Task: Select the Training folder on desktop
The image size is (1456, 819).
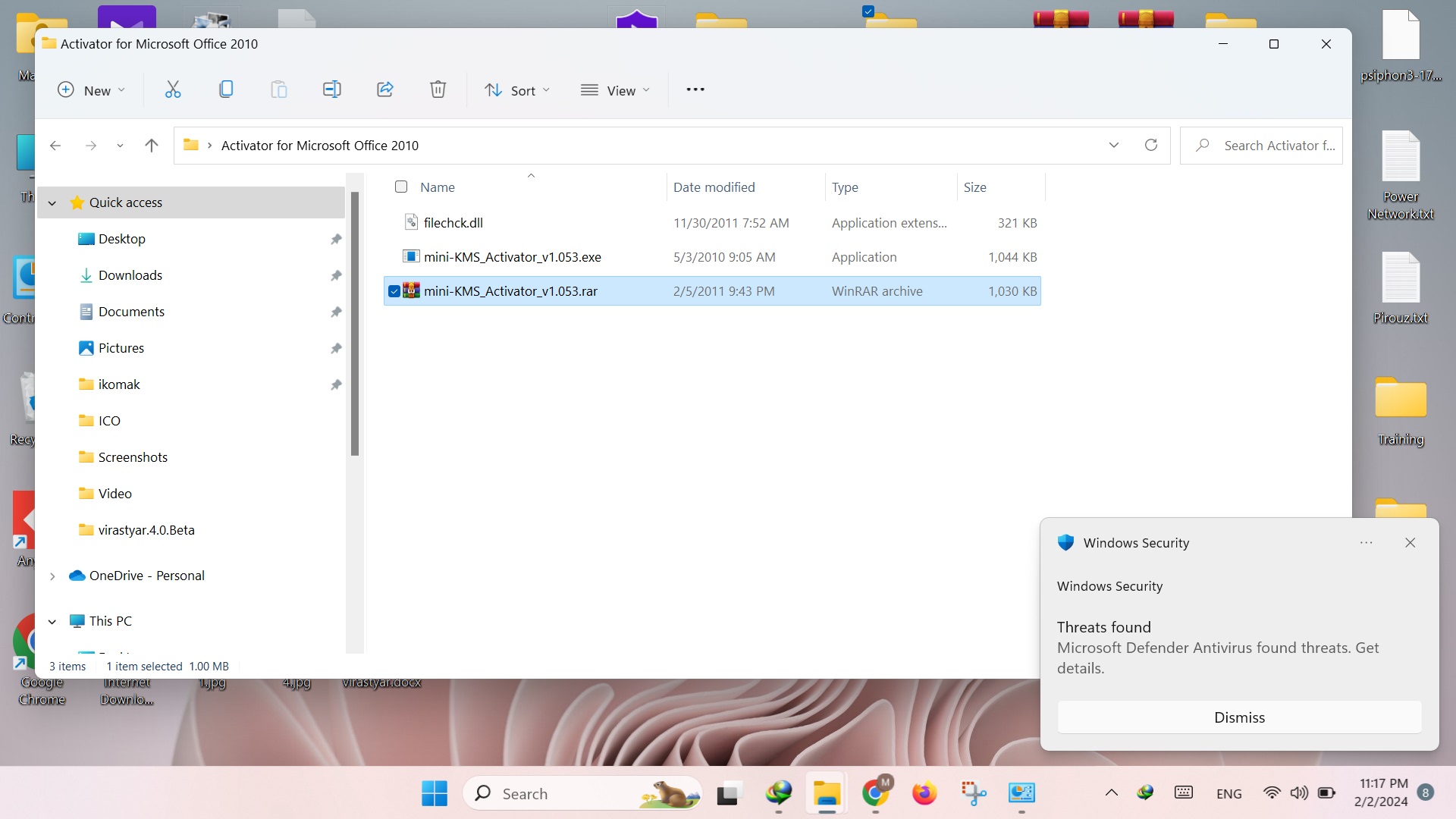Action: point(1401,410)
